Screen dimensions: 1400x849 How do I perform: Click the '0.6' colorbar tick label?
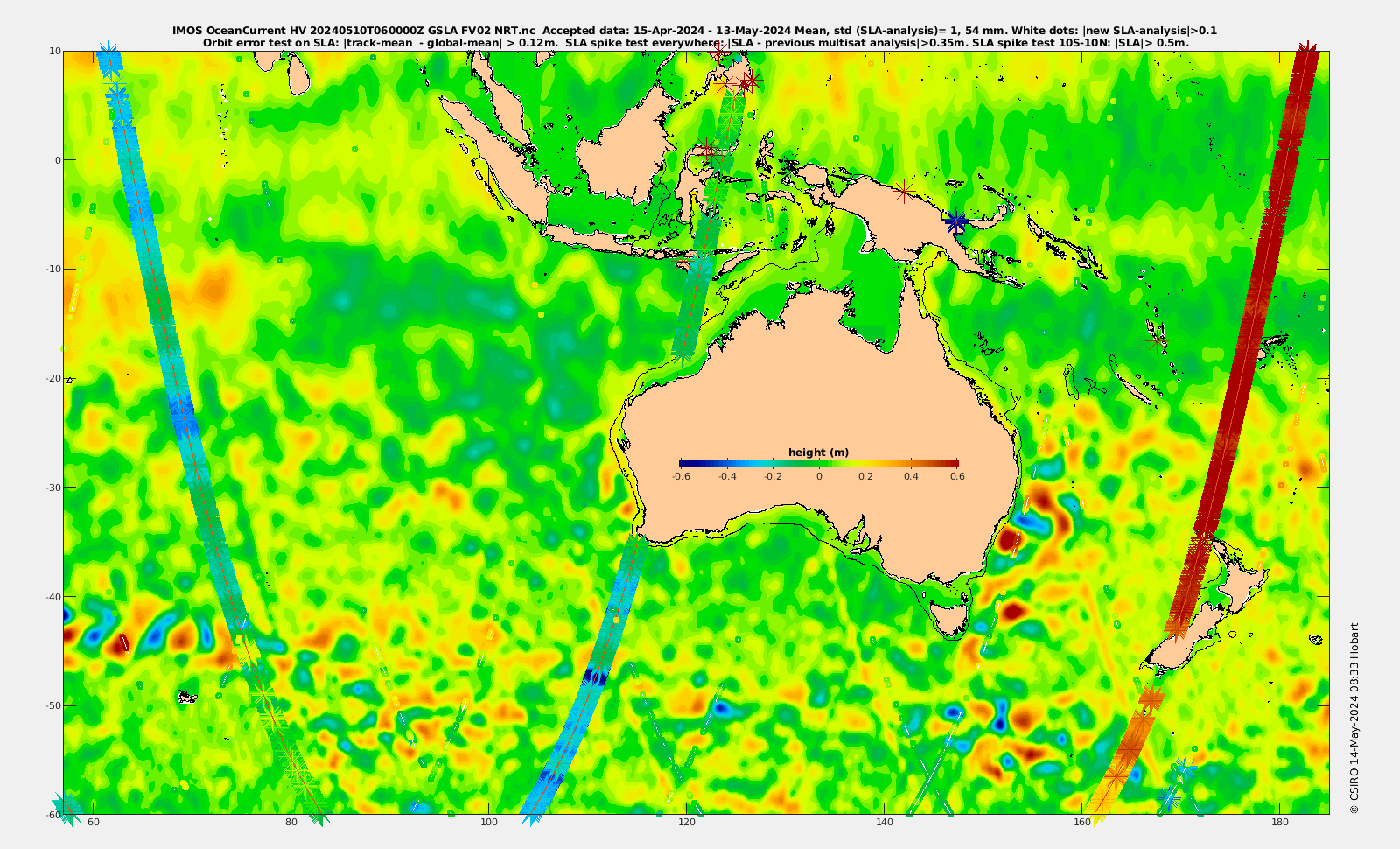(957, 477)
